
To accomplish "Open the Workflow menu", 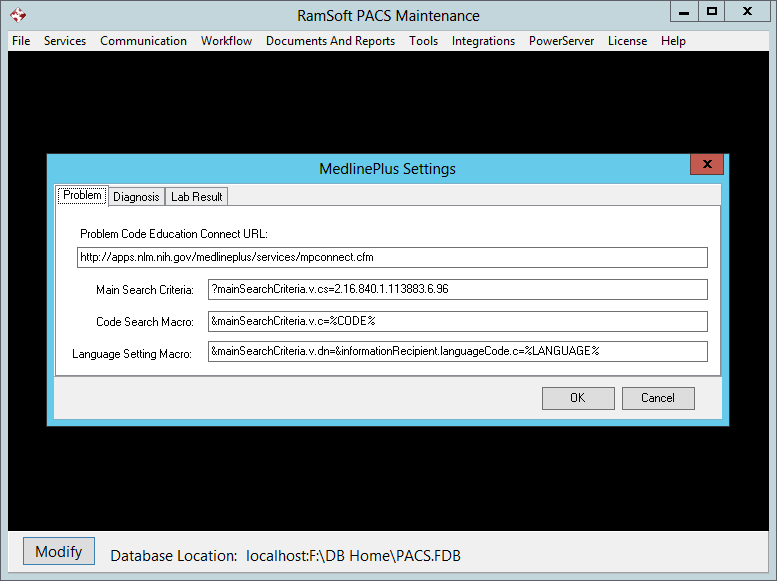I will (226, 41).
